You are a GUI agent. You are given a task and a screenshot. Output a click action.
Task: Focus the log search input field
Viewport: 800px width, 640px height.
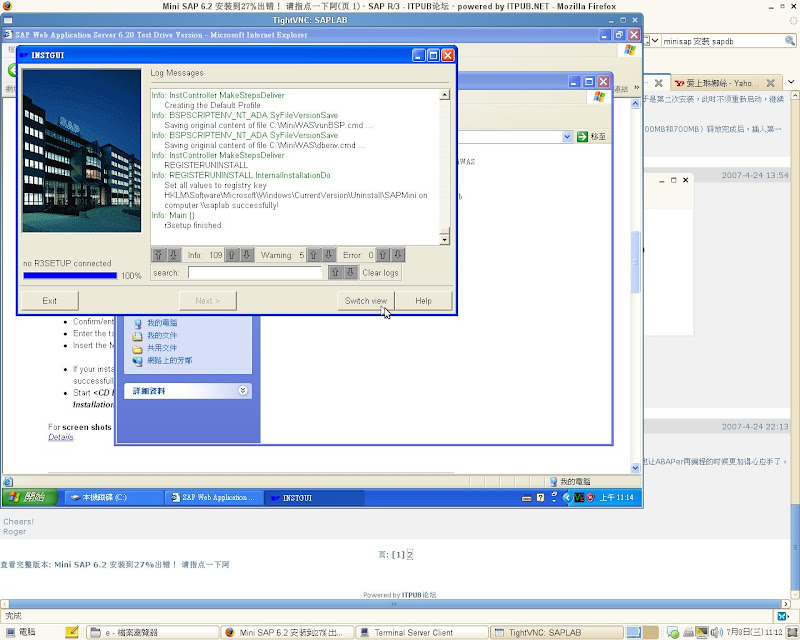click(255, 273)
